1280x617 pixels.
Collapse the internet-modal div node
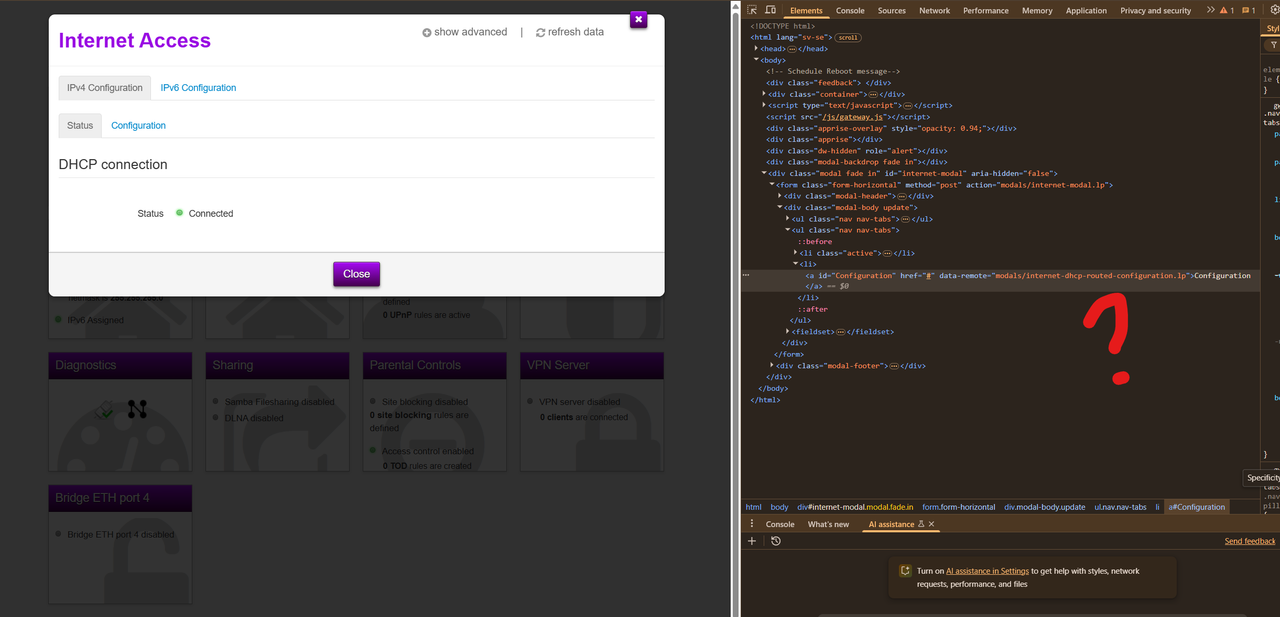click(765, 173)
